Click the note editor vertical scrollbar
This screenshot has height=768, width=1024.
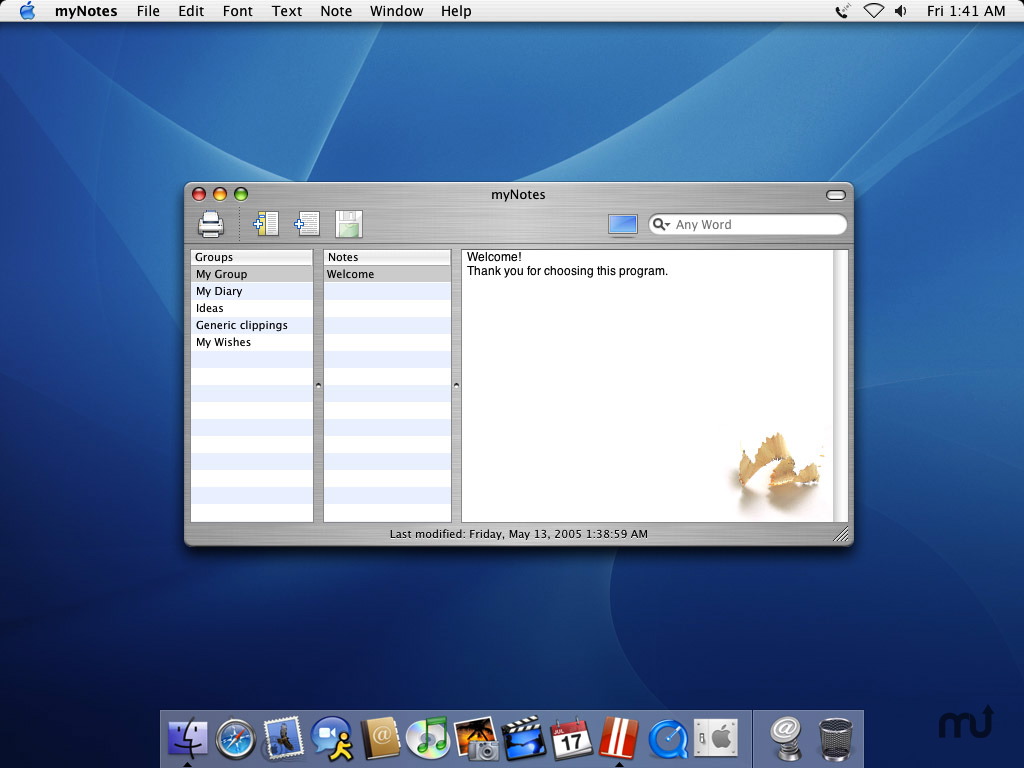(840, 385)
